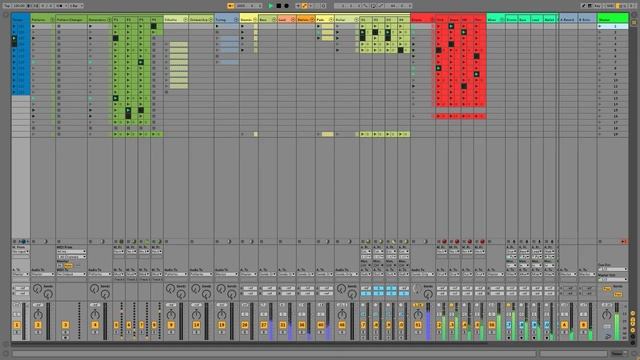Viewport: 640px width, 360px height.
Task: Toggle track activator number 20
Action: pyautogui.click(x=244, y=325)
